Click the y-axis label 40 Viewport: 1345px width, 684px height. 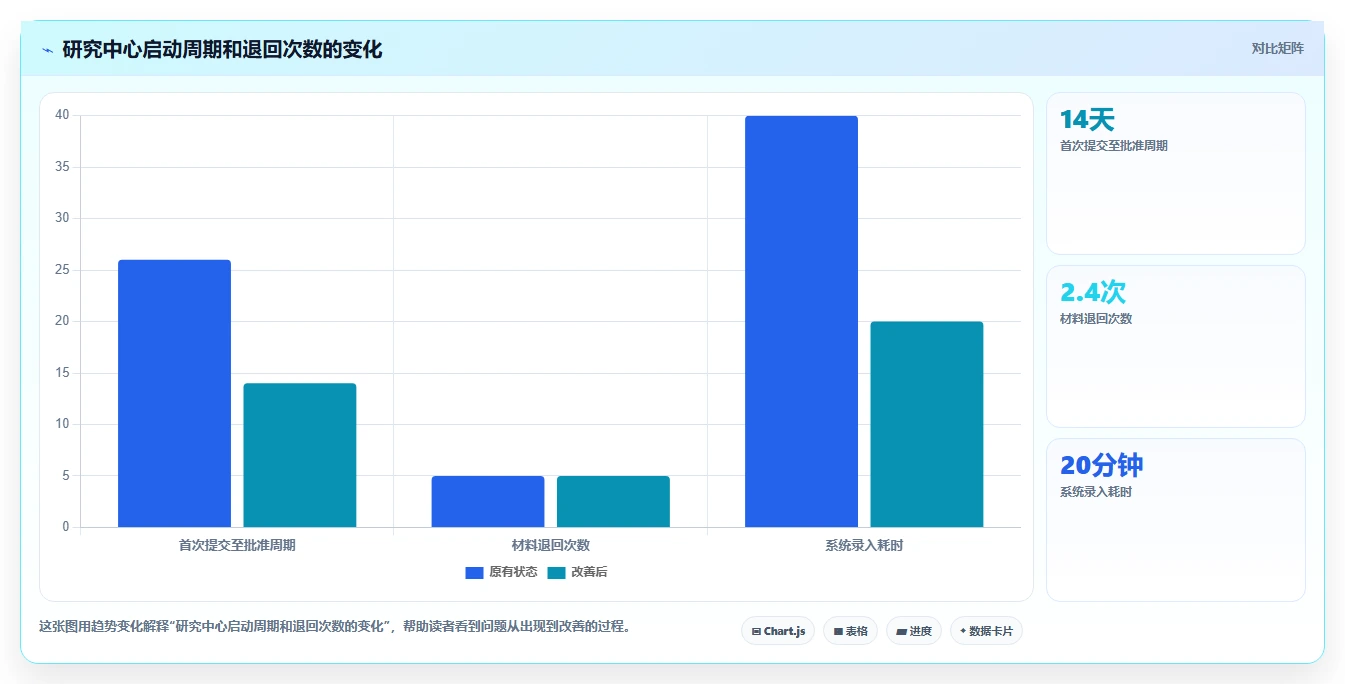pyautogui.click(x=62, y=115)
